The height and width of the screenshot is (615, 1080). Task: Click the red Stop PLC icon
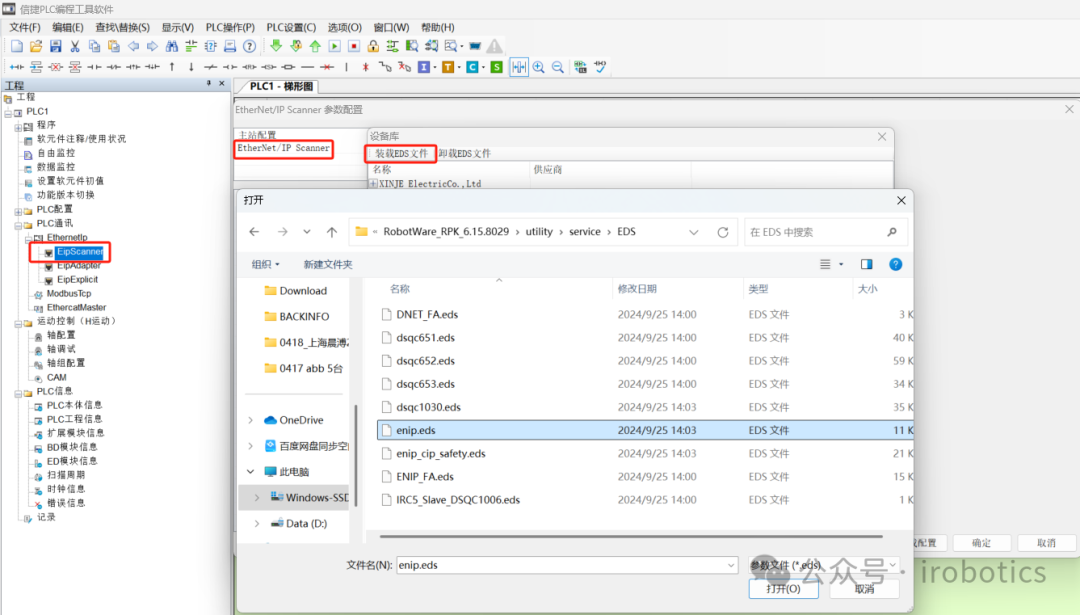353,46
